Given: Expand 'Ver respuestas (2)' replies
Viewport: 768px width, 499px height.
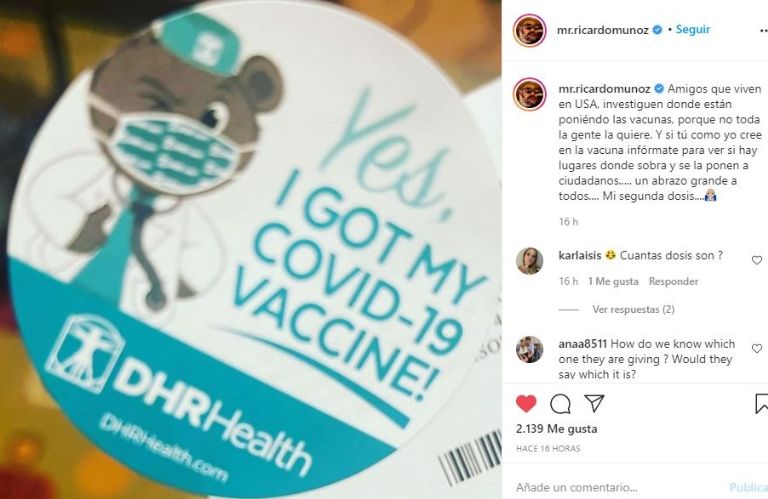Looking at the screenshot, I should 633,309.
